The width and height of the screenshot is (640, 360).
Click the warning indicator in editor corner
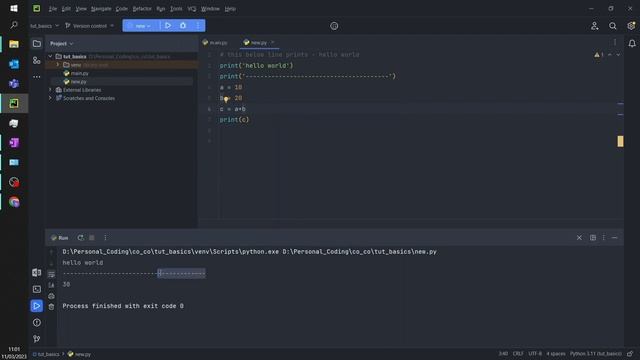598,55
